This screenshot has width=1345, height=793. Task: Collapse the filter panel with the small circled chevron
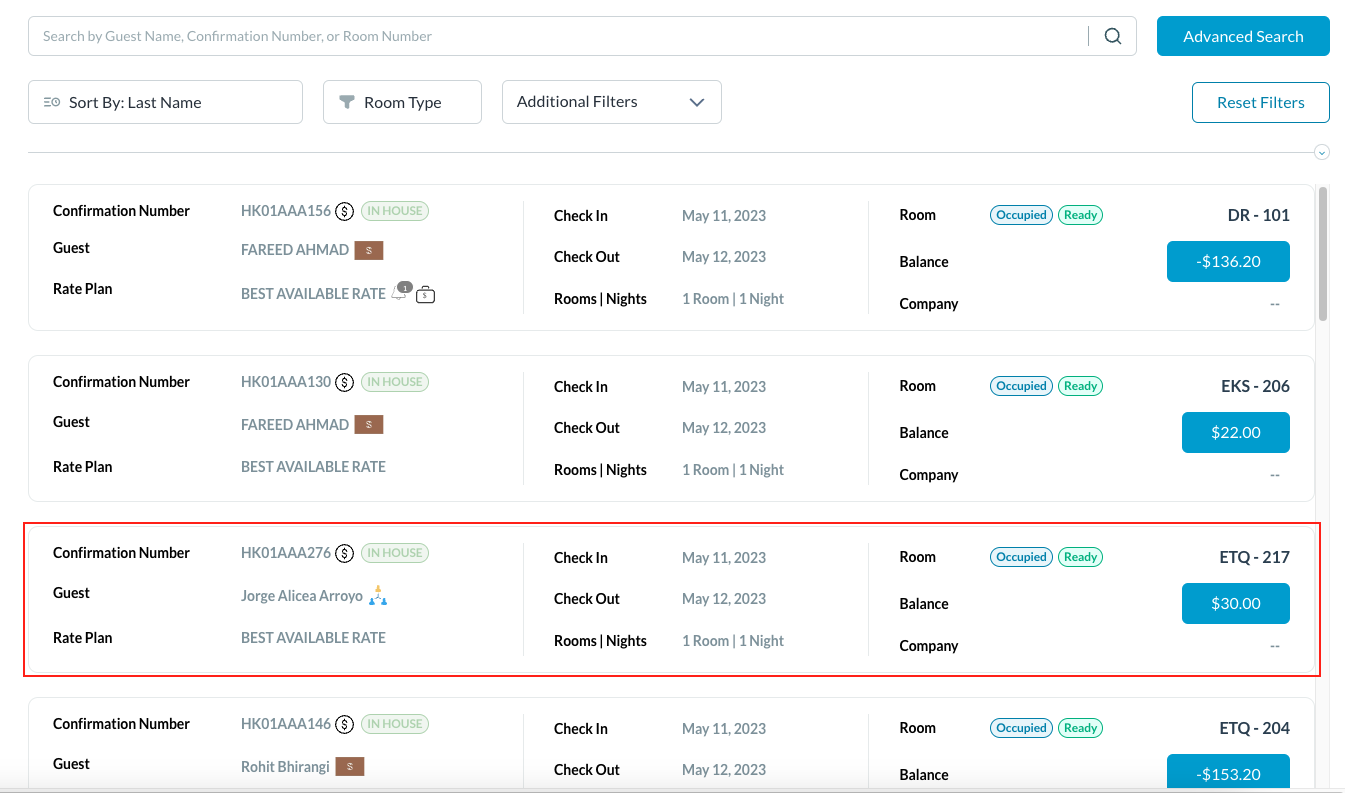1322,152
